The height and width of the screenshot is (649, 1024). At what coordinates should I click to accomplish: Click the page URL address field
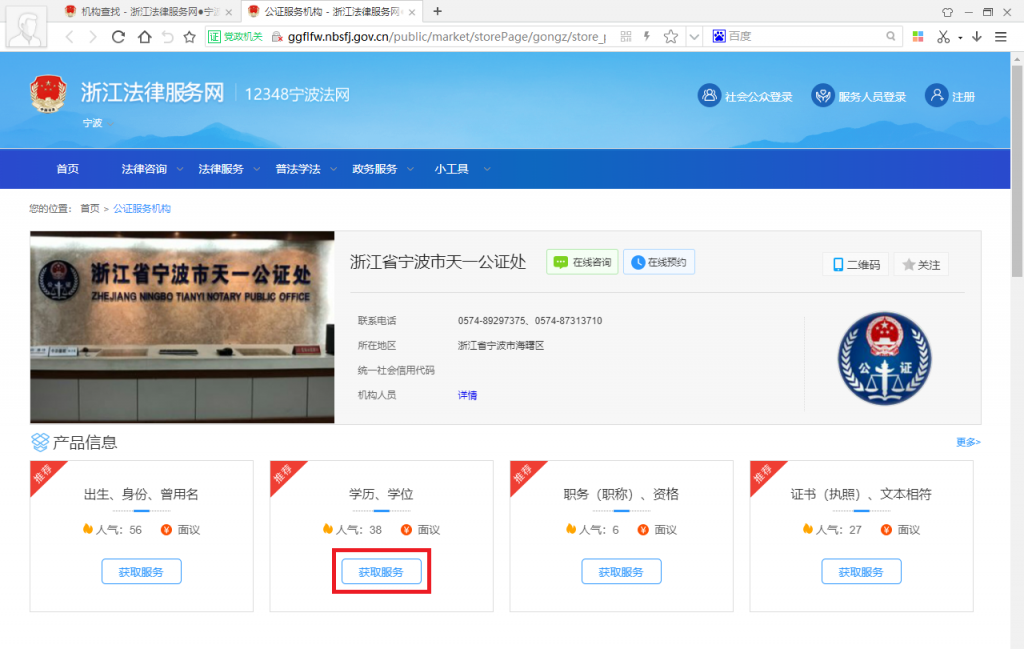(447, 37)
